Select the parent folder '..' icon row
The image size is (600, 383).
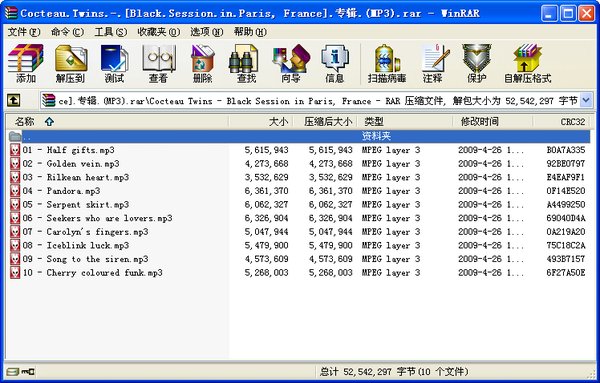coord(299,136)
